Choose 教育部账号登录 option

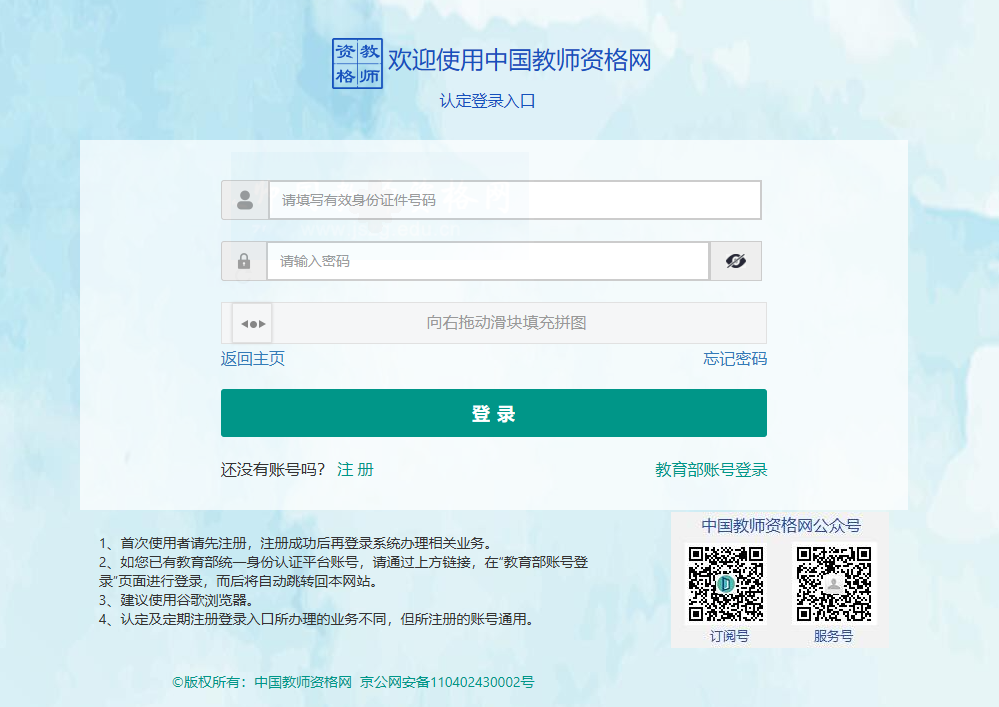tap(711, 469)
